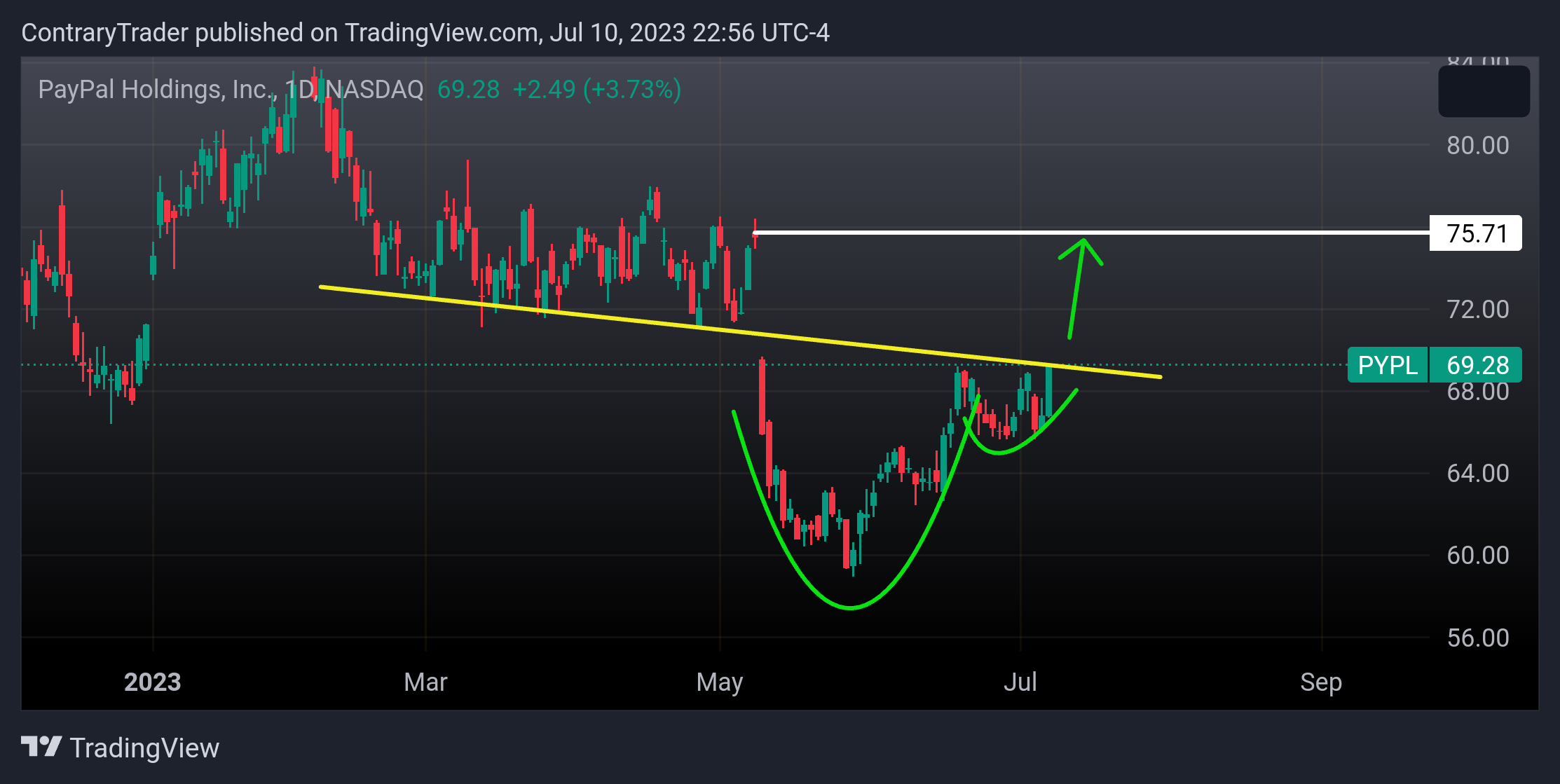The image size is (1560, 784).
Task: Click the Jul time axis label
Action: [x=1020, y=682]
